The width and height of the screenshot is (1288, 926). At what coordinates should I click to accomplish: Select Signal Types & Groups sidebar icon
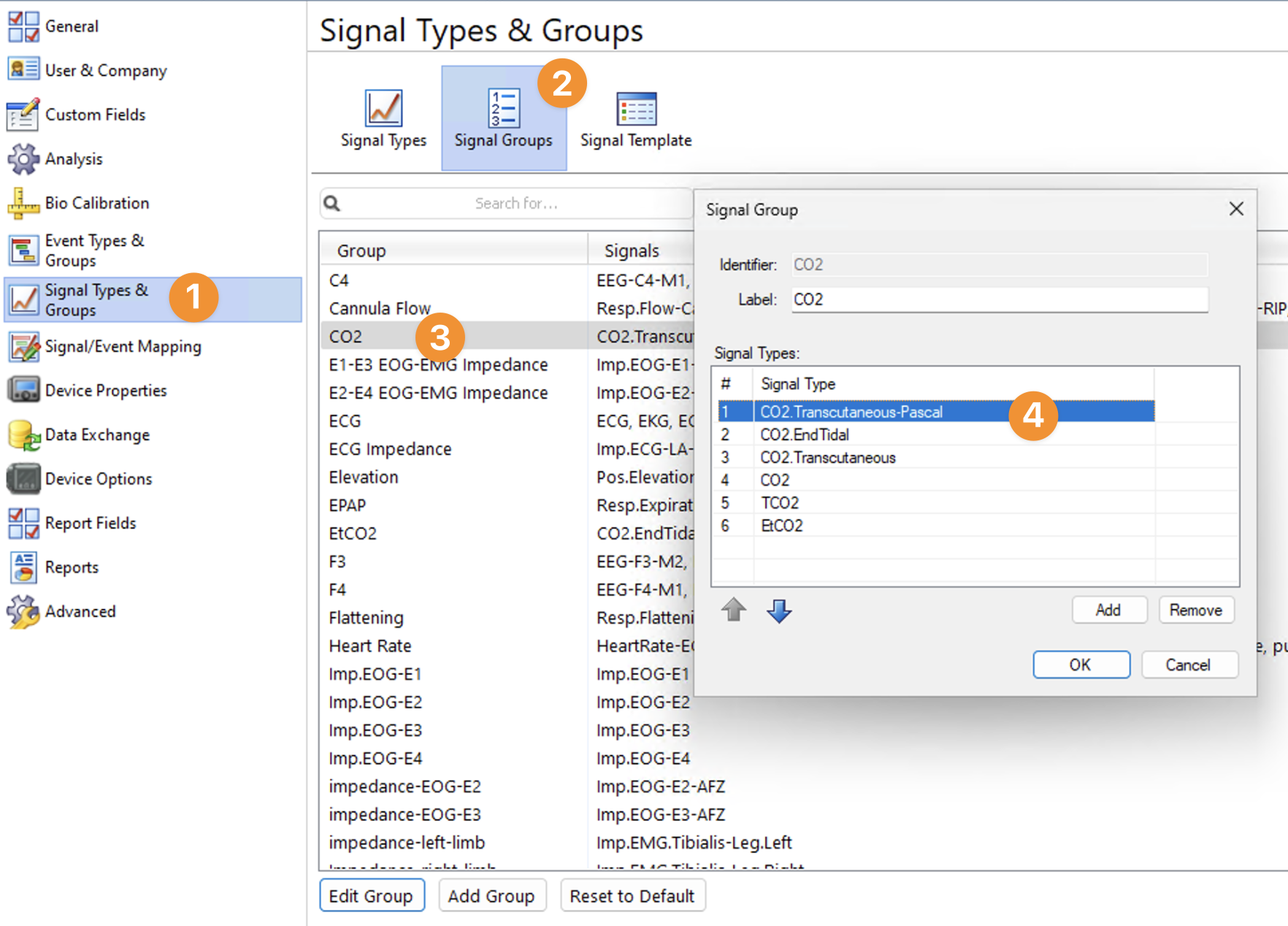[23, 299]
